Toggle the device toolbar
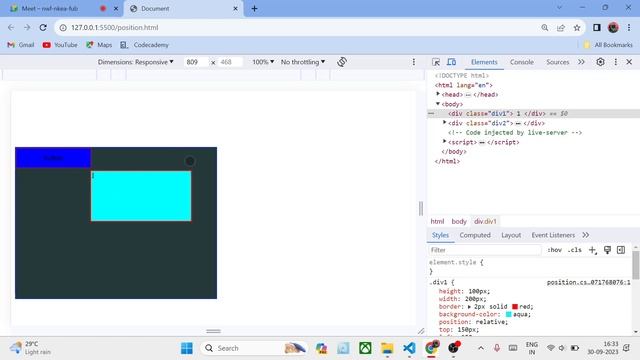This screenshot has width=640, height=360. tap(451, 62)
